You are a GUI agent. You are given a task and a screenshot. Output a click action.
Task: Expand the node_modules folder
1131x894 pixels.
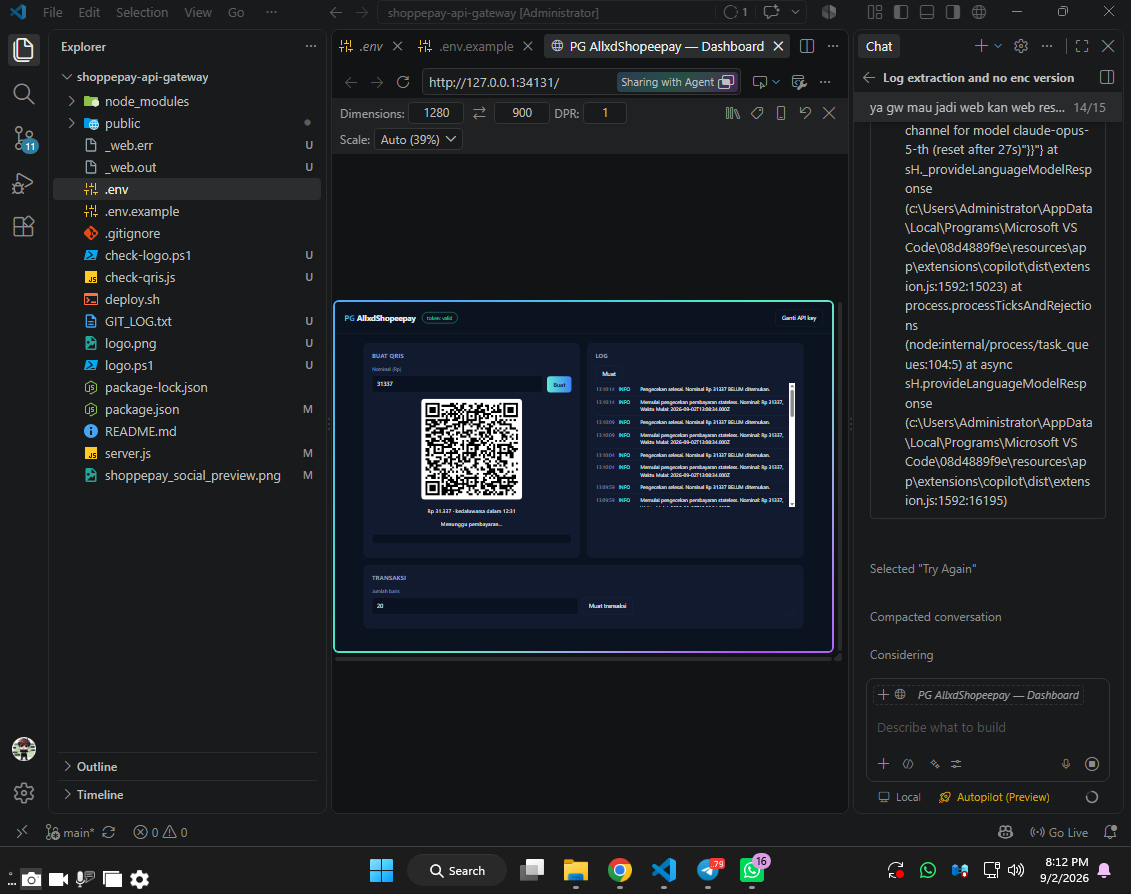click(71, 102)
